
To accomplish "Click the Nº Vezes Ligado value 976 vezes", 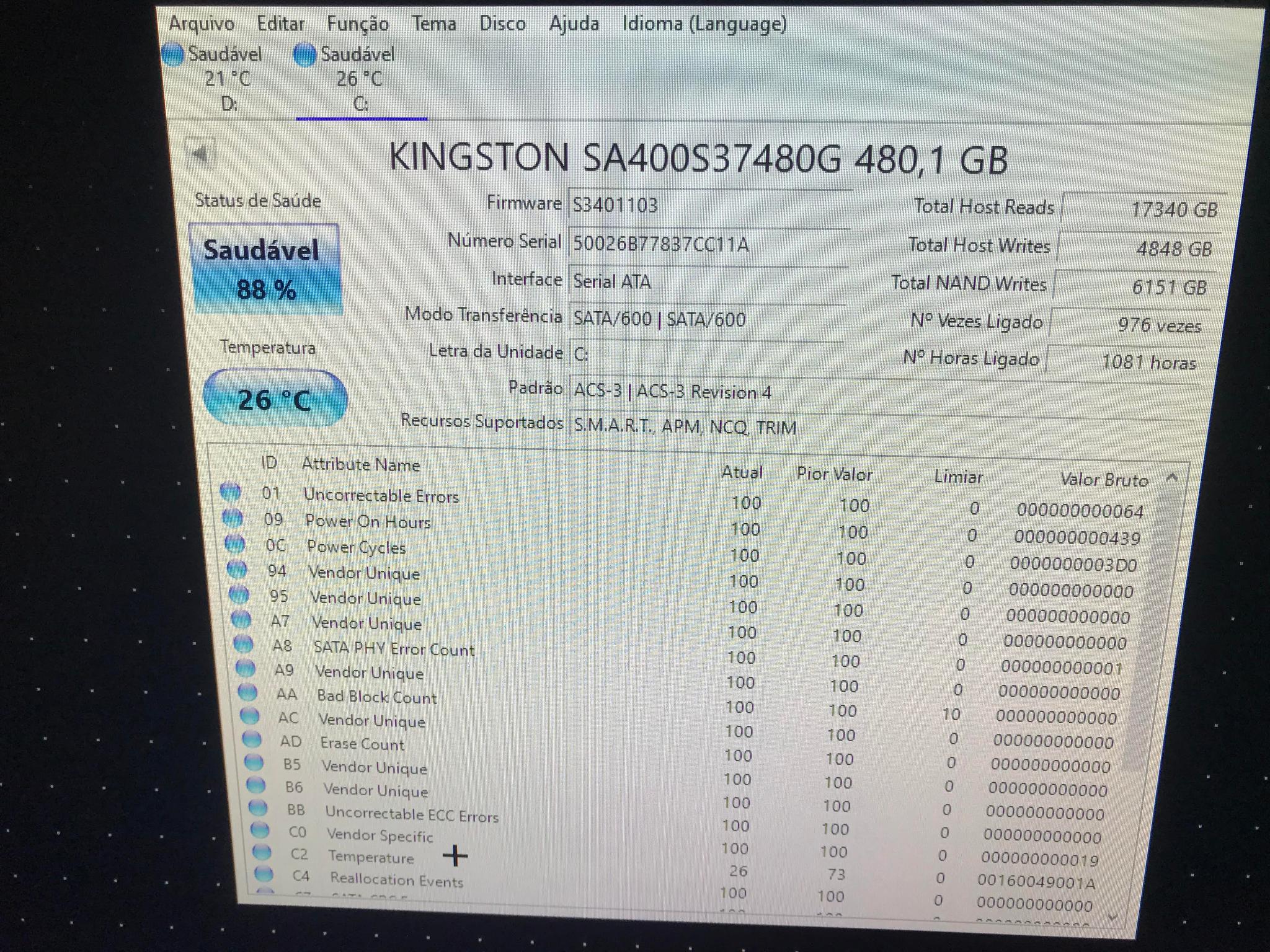I will [1129, 324].
